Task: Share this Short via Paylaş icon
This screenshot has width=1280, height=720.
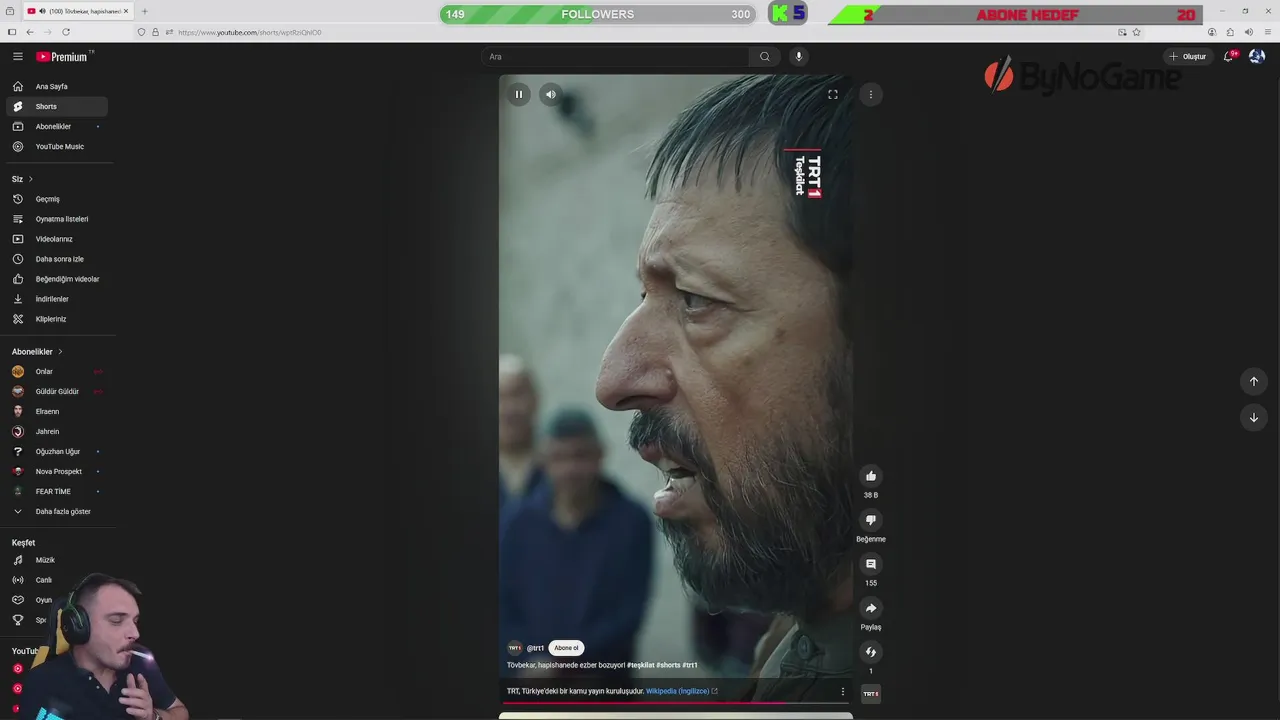Action: (871, 608)
